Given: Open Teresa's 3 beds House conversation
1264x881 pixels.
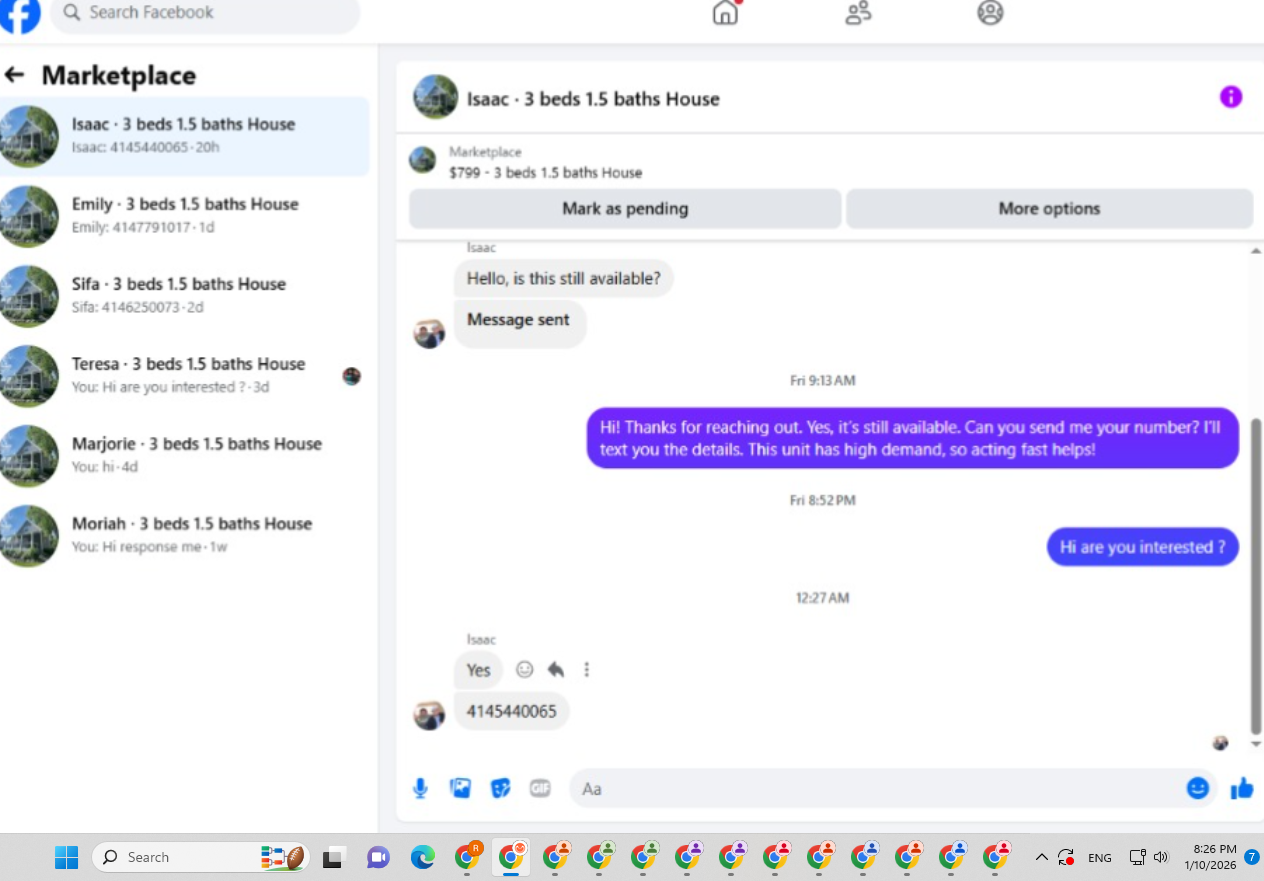Looking at the screenshot, I should tap(185, 376).
